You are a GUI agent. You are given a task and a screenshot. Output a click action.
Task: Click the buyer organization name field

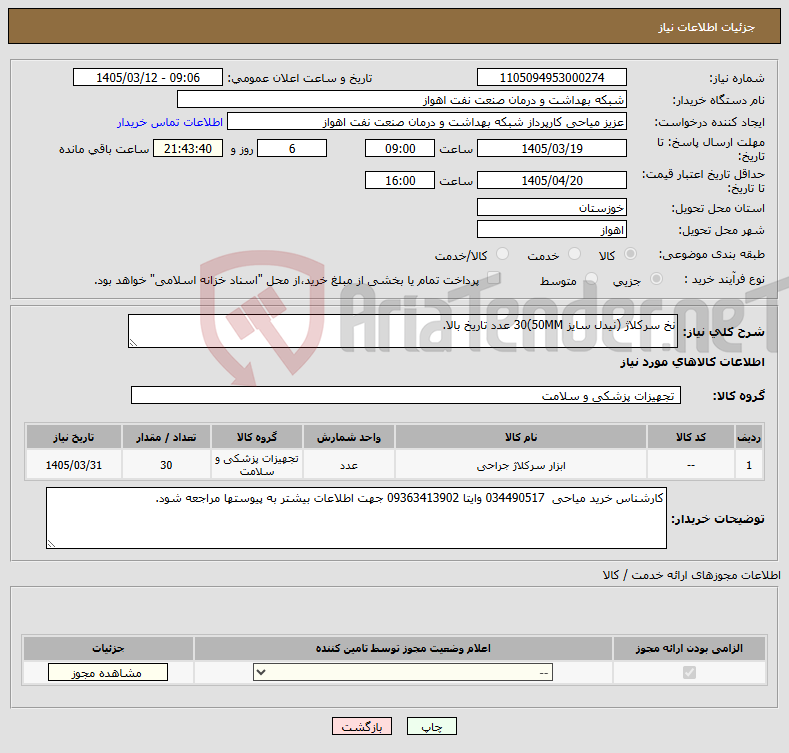pyautogui.click(x=402, y=100)
